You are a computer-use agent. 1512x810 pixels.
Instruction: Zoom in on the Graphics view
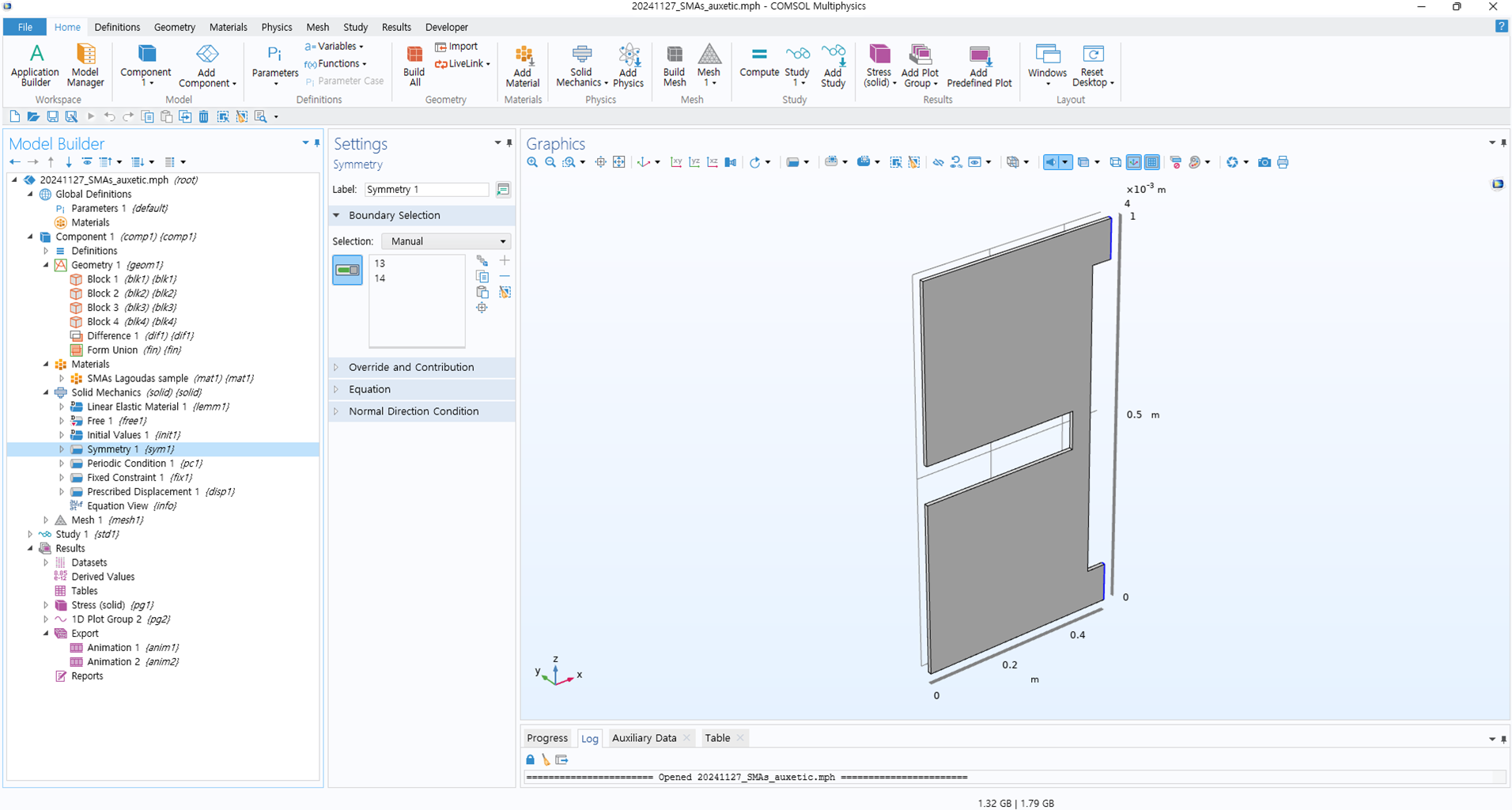(532, 162)
